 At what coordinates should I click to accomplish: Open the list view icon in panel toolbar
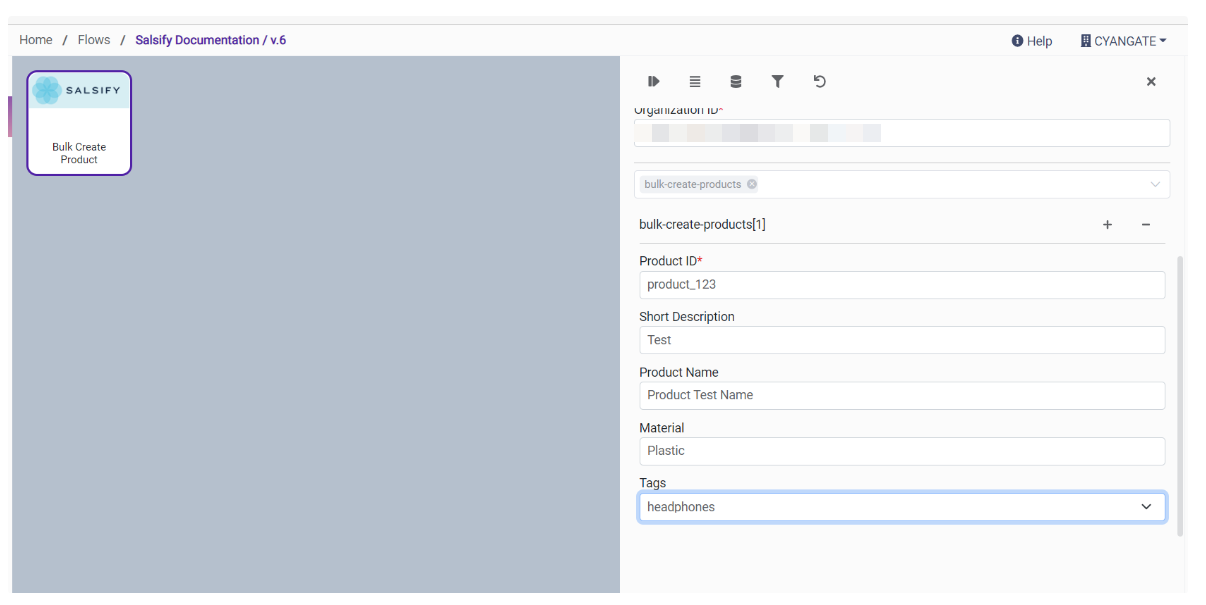click(695, 82)
